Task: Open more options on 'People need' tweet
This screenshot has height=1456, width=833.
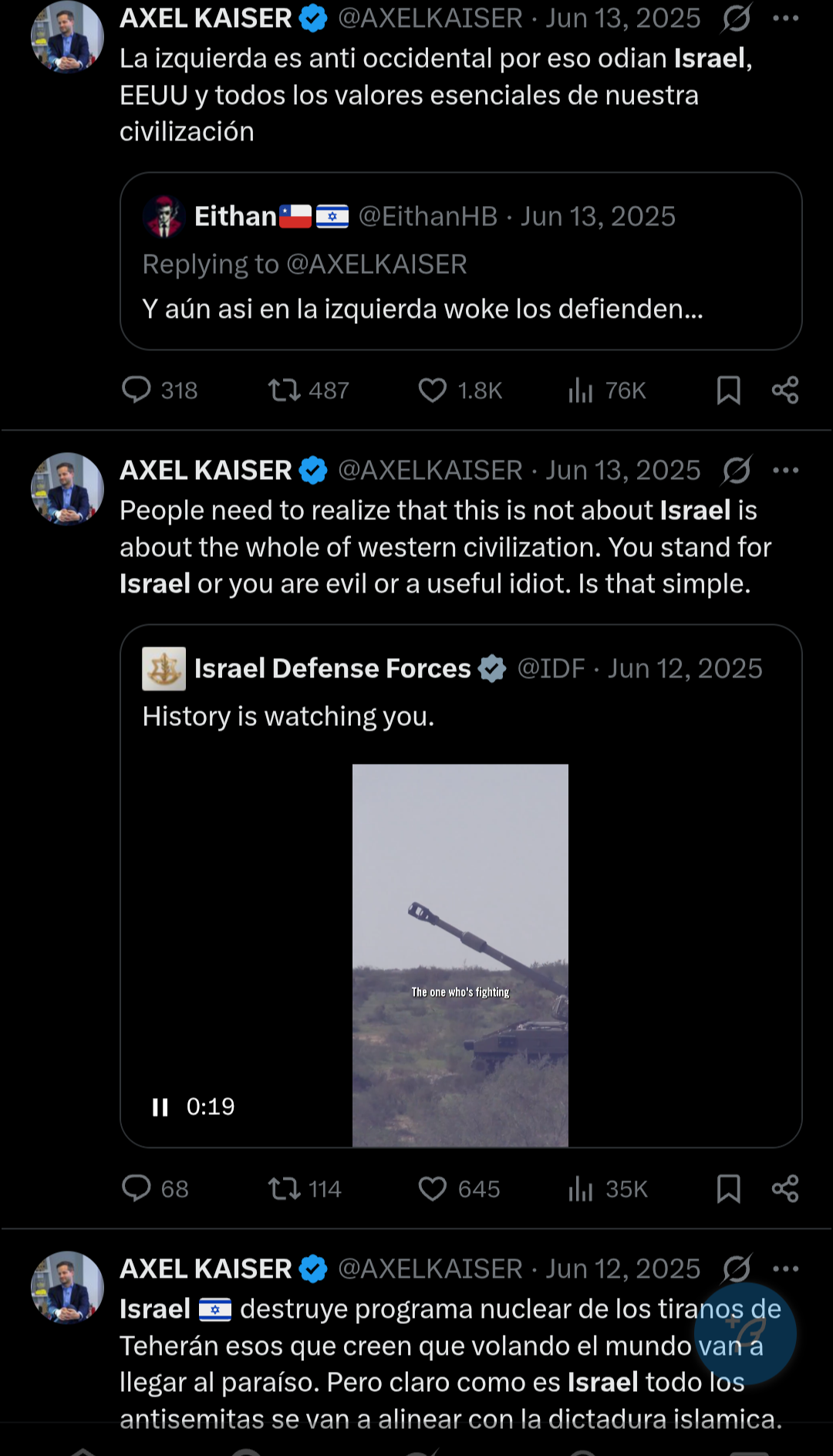Action: (x=785, y=470)
